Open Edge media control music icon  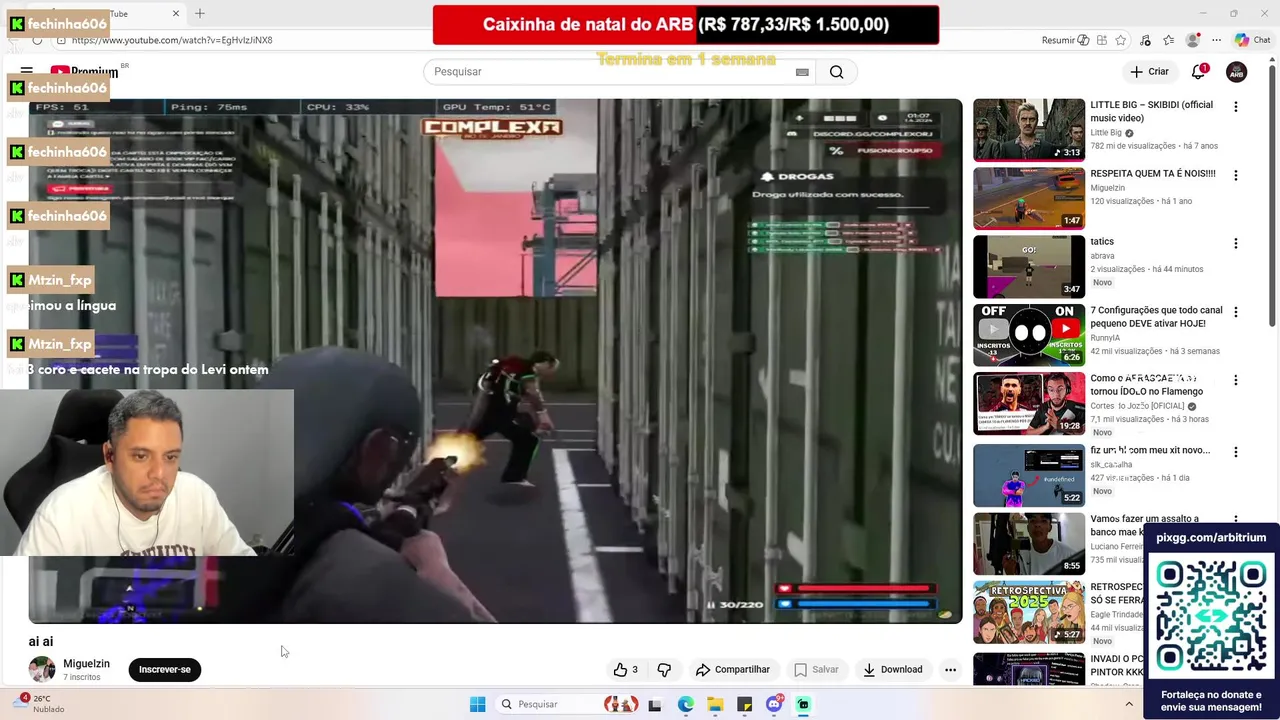point(1145,40)
